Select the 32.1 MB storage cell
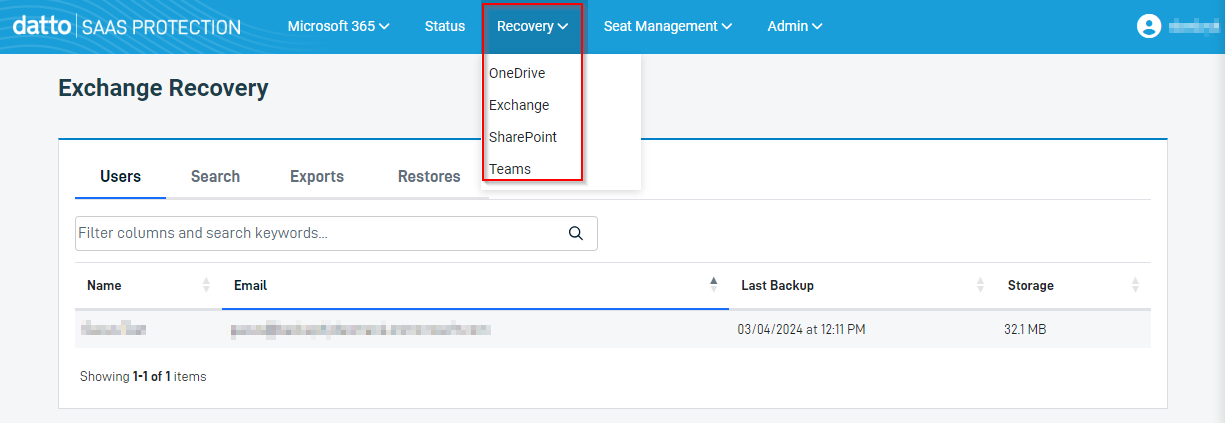 click(1025, 329)
